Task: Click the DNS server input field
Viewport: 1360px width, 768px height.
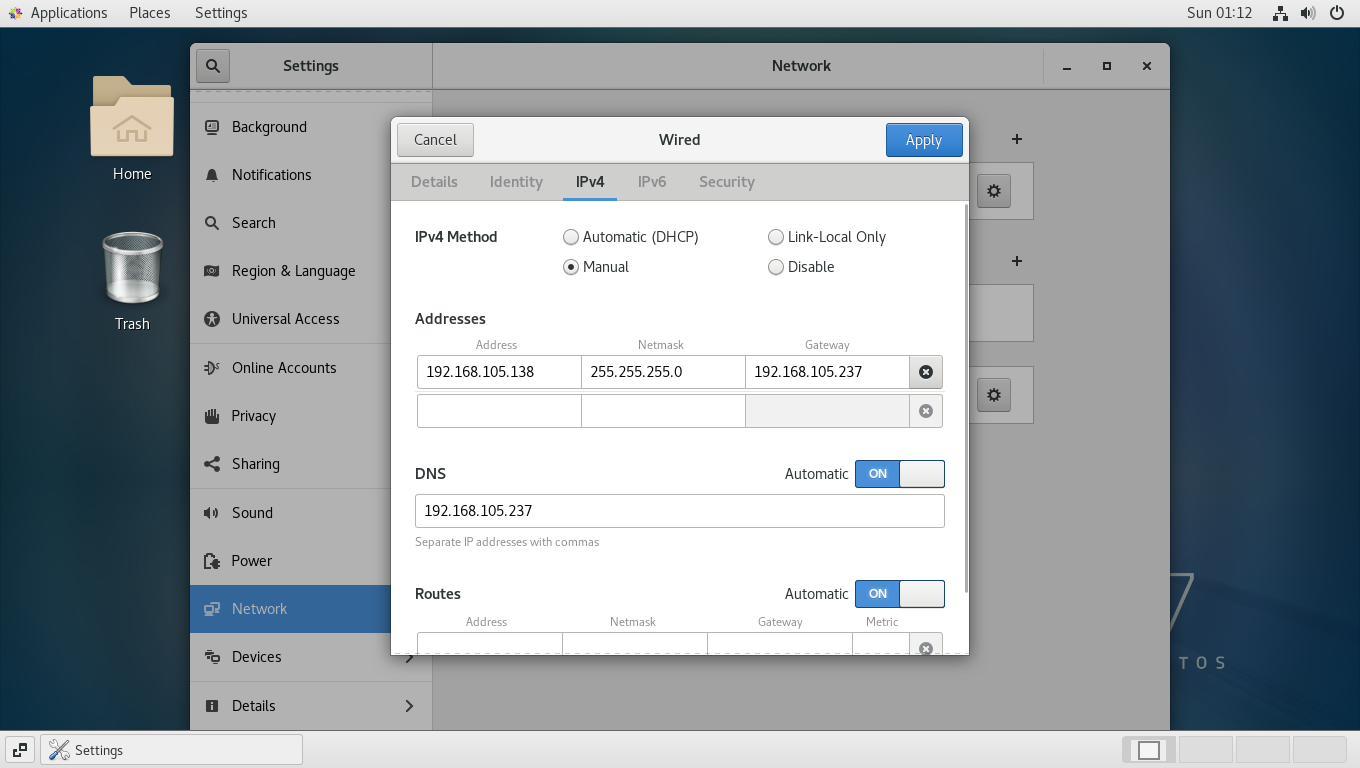Action: tap(679, 511)
